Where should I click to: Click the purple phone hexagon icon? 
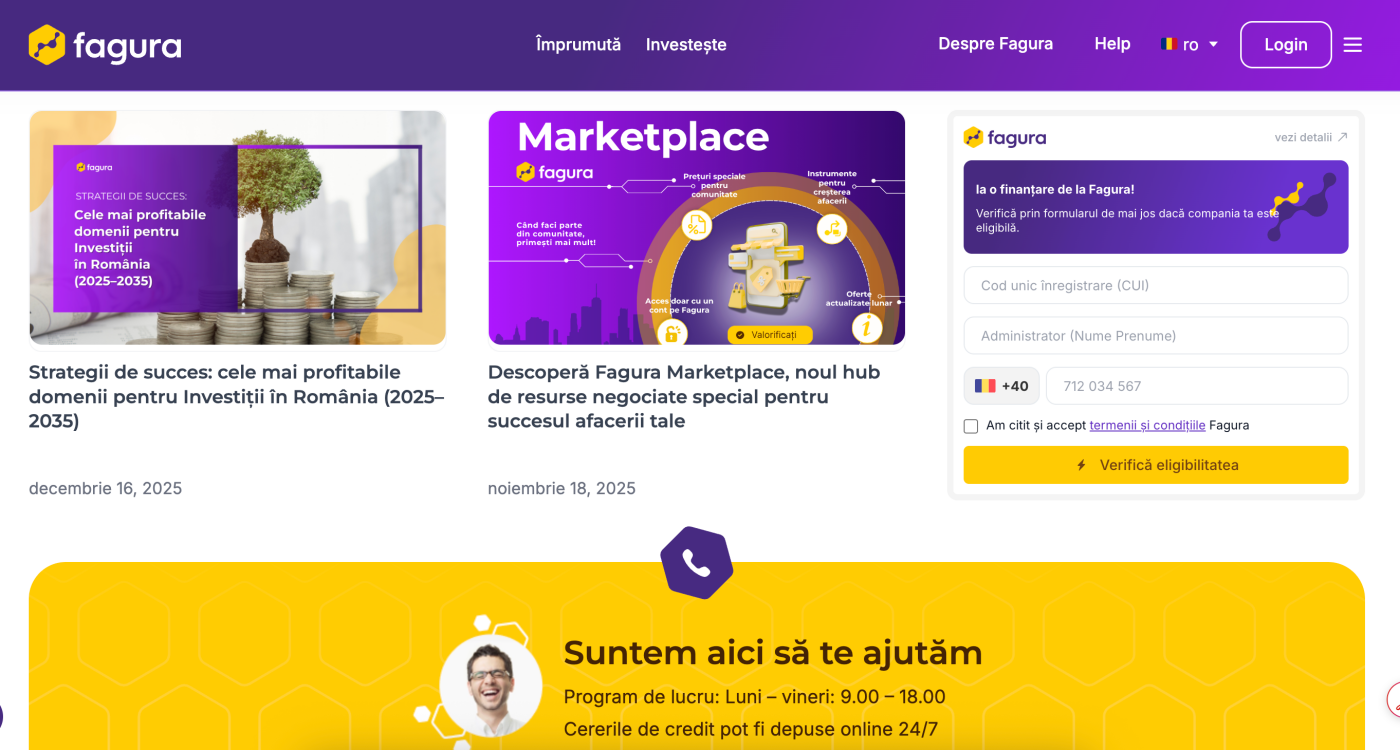(697, 563)
